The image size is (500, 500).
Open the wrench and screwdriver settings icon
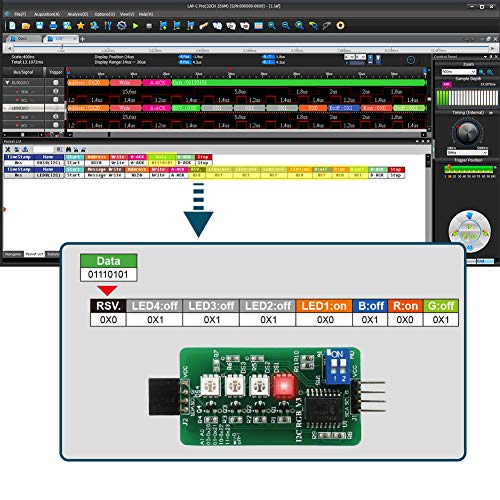pos(108,25)
